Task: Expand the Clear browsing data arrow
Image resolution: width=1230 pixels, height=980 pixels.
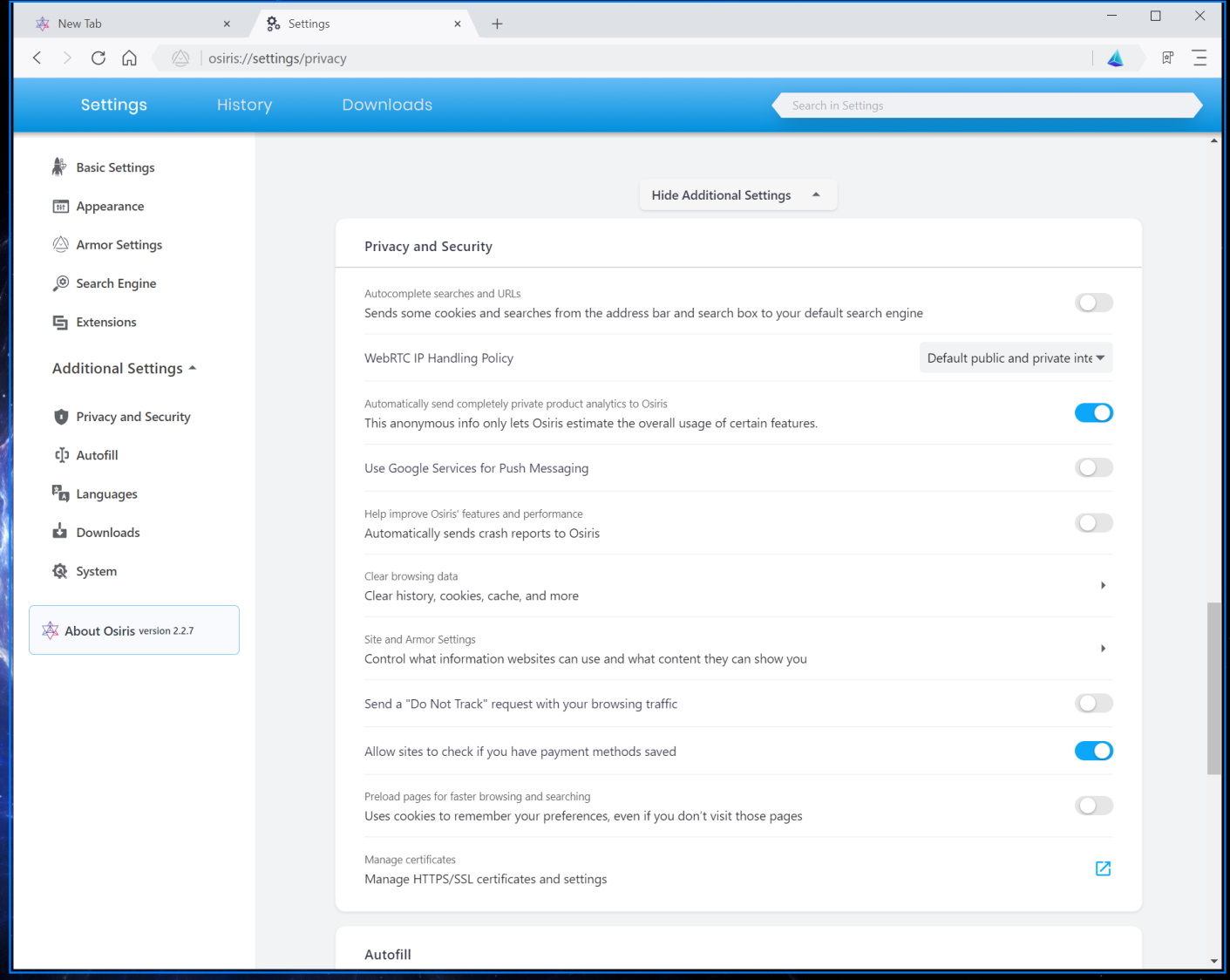Action: pos(1103,585)
